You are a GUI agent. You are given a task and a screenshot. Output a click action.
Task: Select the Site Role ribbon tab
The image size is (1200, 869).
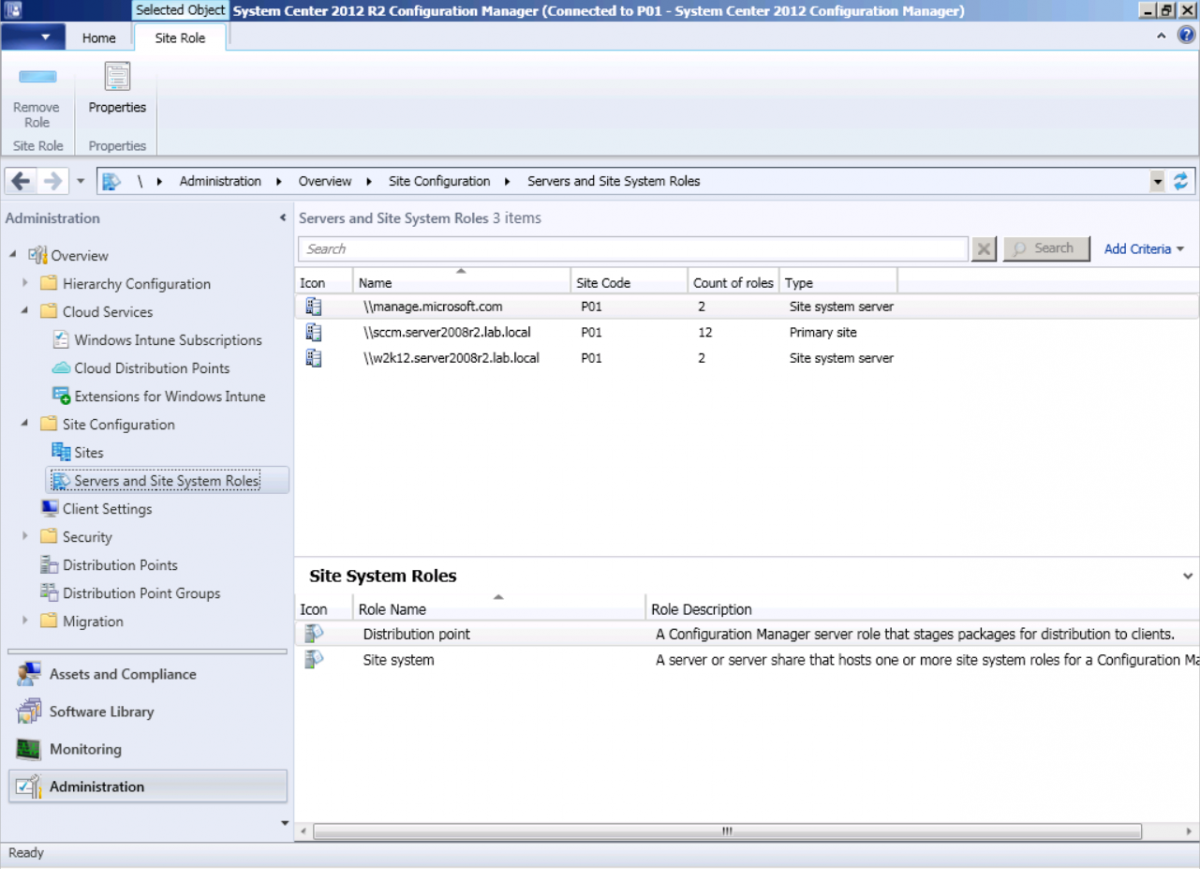click(180, 38)
